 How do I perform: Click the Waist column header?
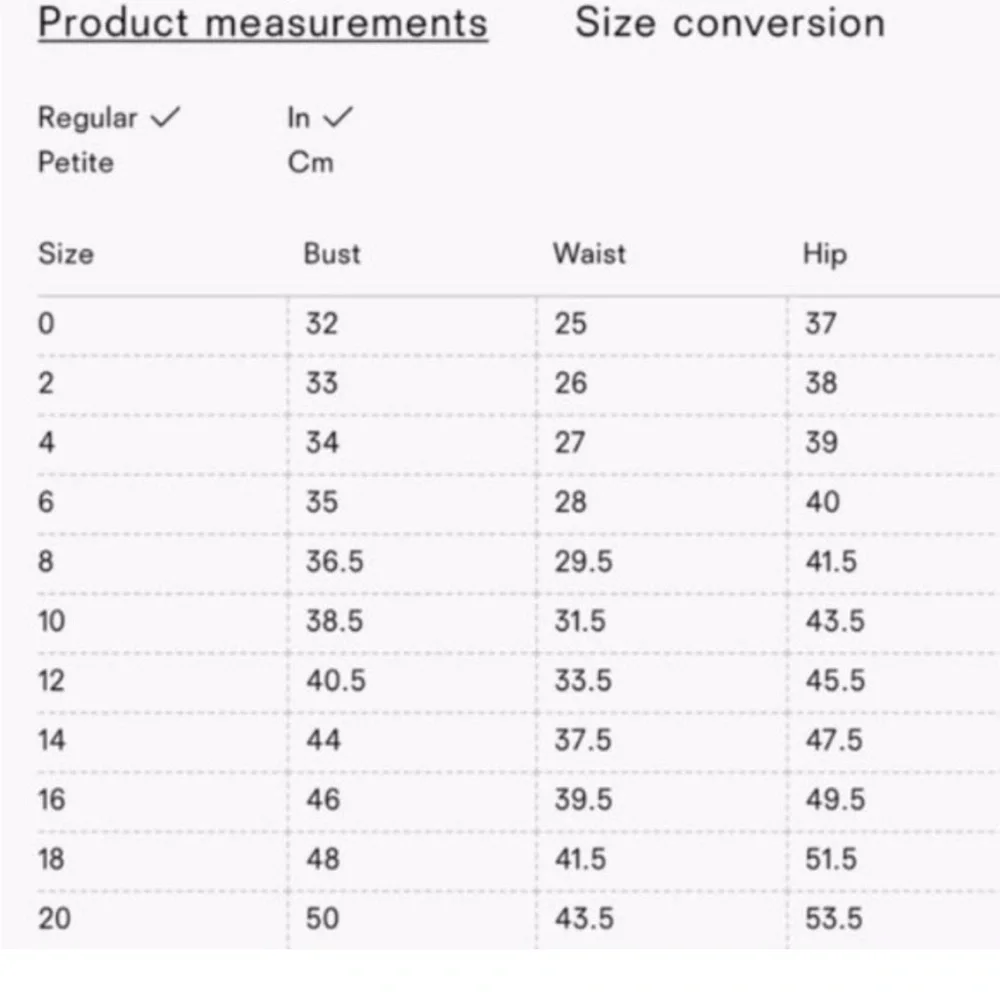point(589,254)
